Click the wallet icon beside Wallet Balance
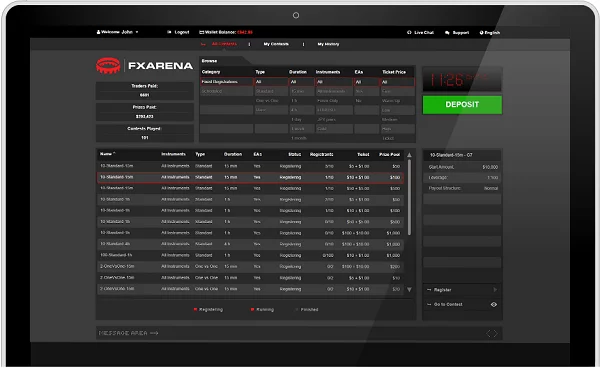The width and height of the screenshot is (600, 368). click(x=201, y=33)
